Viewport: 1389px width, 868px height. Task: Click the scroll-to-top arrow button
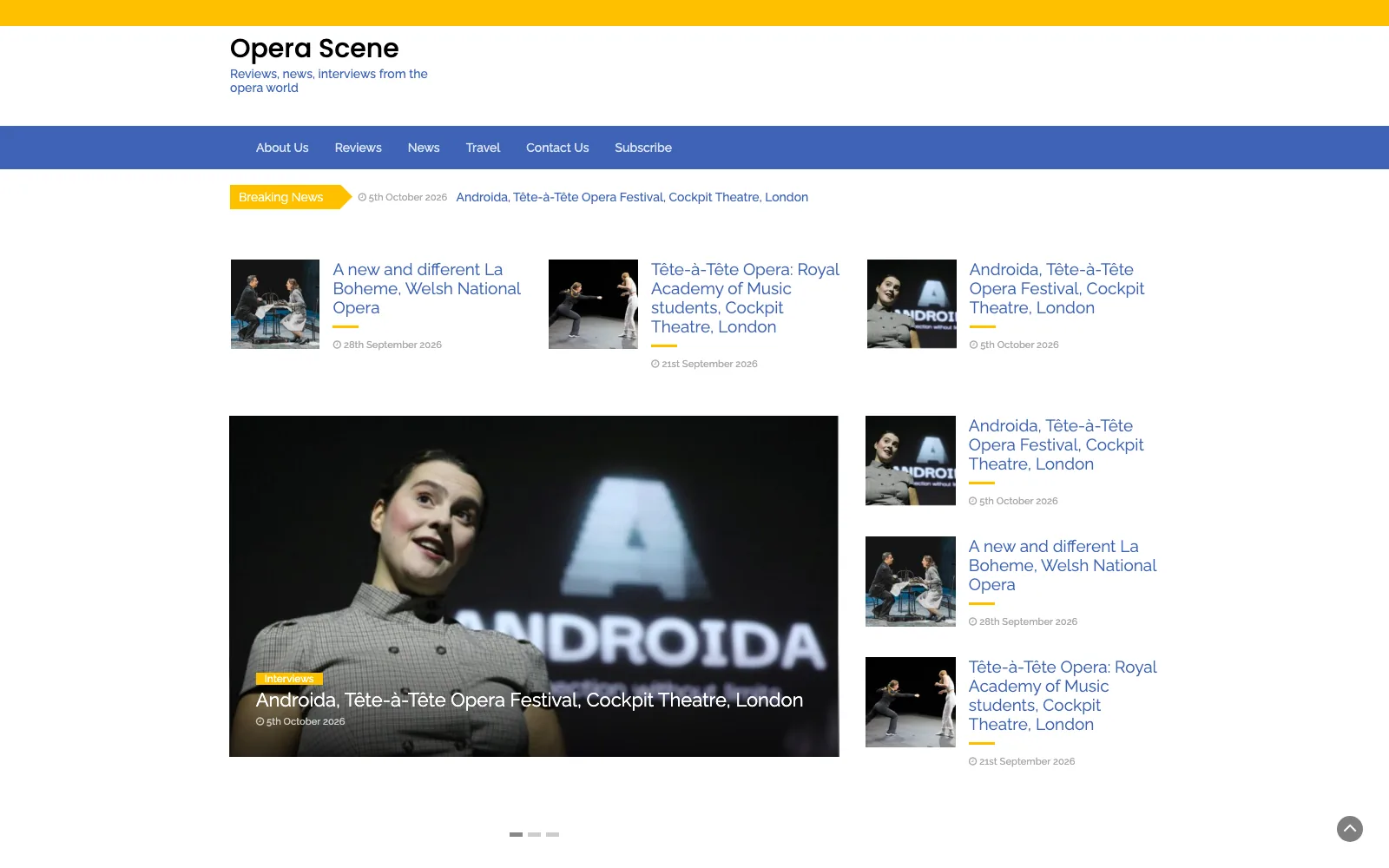click(x=1349, y=829)
